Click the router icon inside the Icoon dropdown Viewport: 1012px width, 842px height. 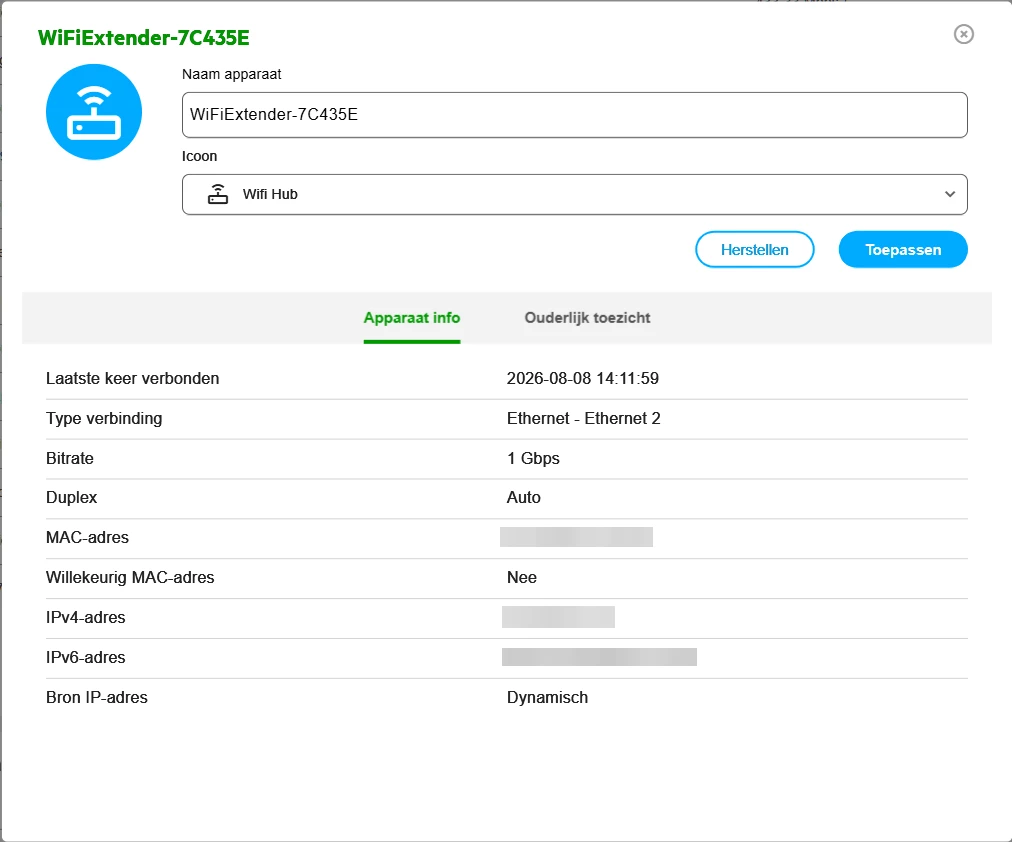(x=218, y=194)
